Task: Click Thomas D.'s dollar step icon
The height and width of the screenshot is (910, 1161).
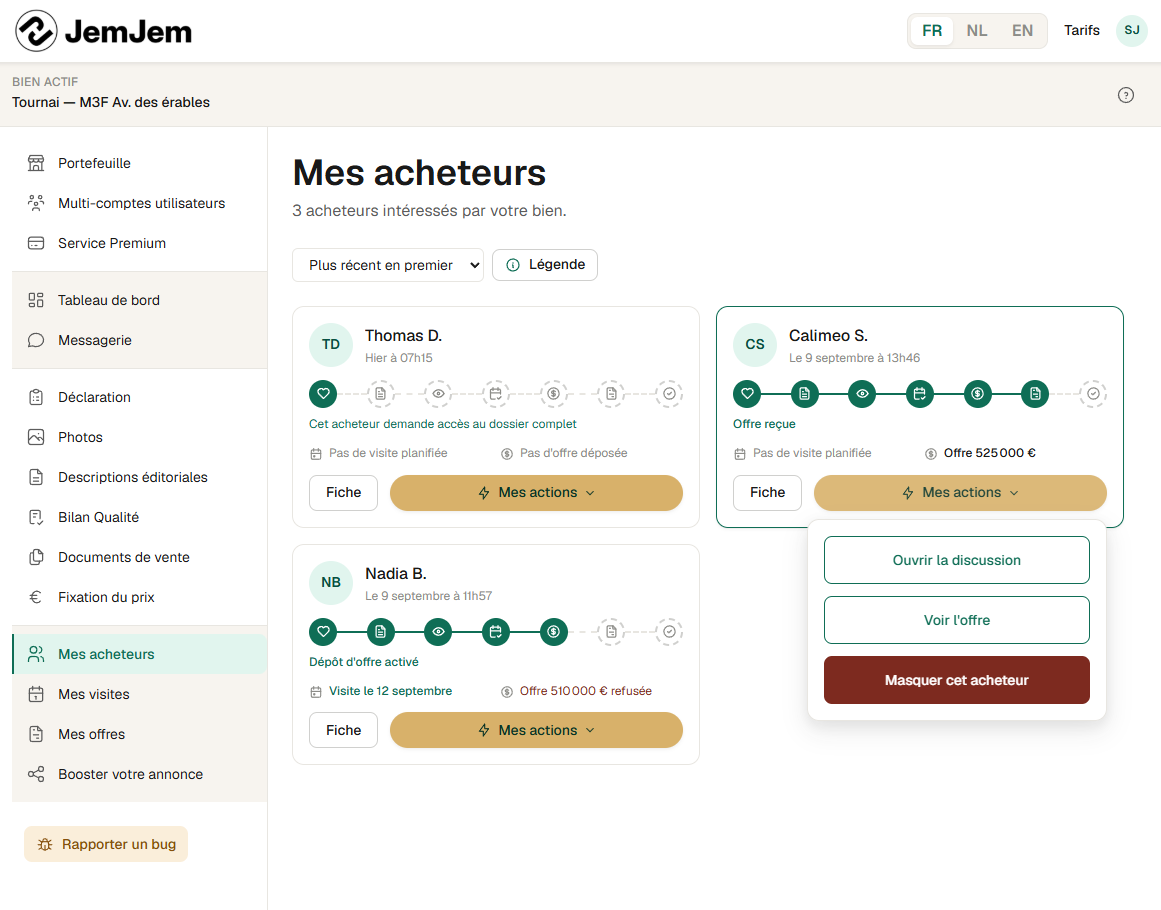Action: pos(554,394)
